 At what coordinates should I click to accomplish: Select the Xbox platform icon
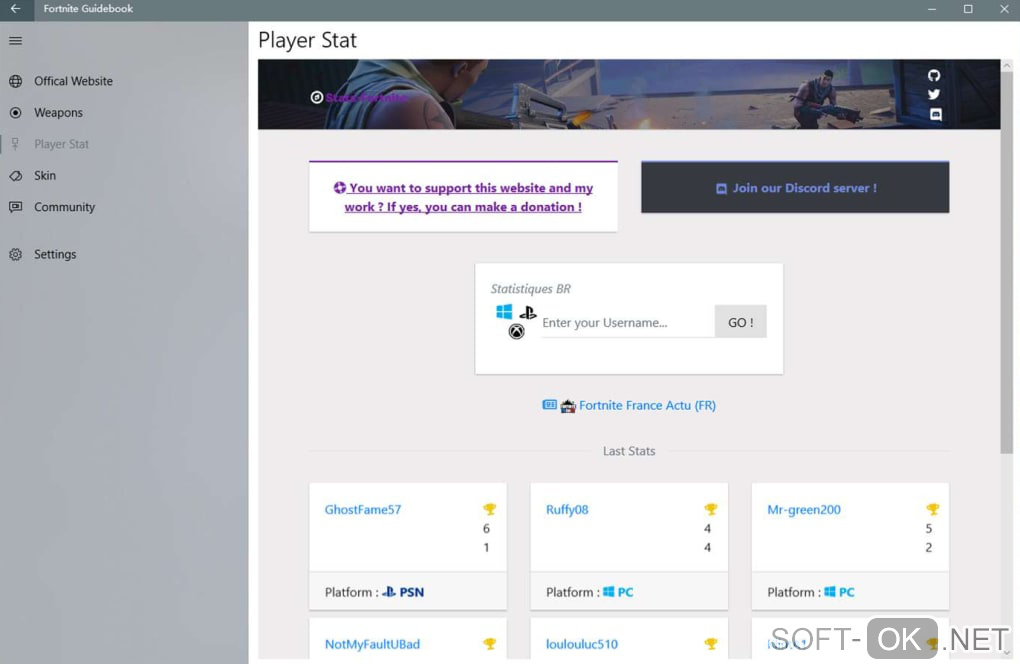click(x=517, y=332)
